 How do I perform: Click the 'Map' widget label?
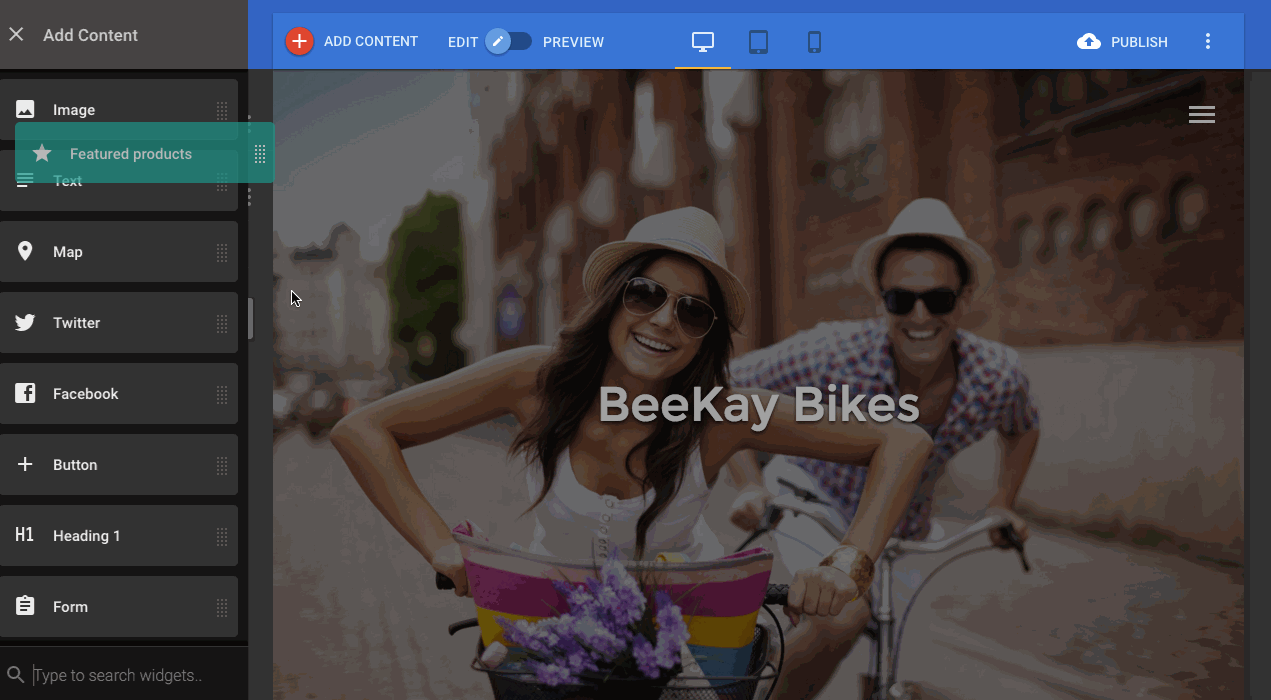tap(68, 252)
